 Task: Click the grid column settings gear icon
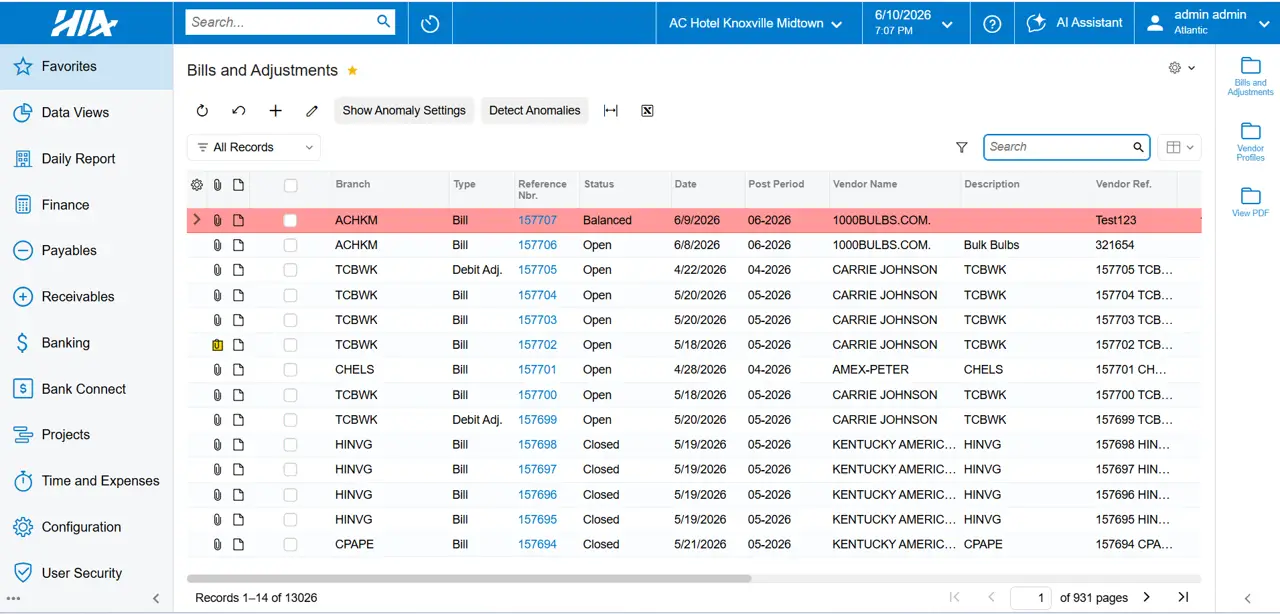pos(197,185)
